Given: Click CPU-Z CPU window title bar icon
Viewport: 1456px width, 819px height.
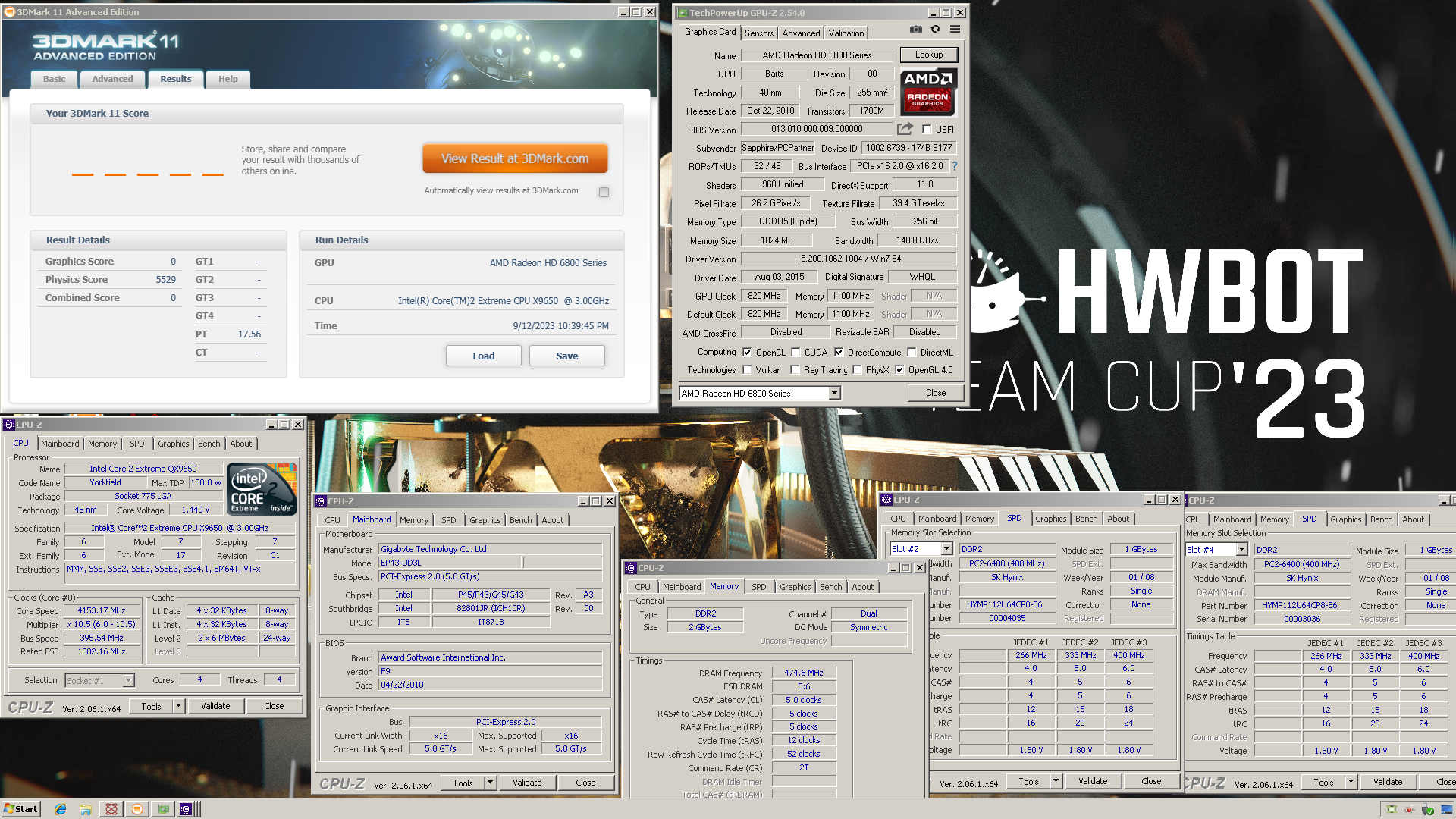Looking at the screenshot, I should tap(9, 425).
